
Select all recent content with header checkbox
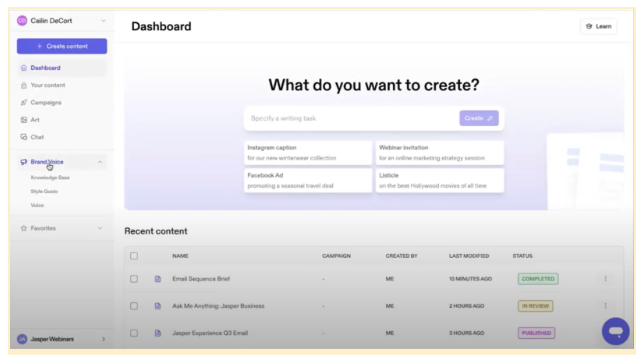[x=134, y=256]
